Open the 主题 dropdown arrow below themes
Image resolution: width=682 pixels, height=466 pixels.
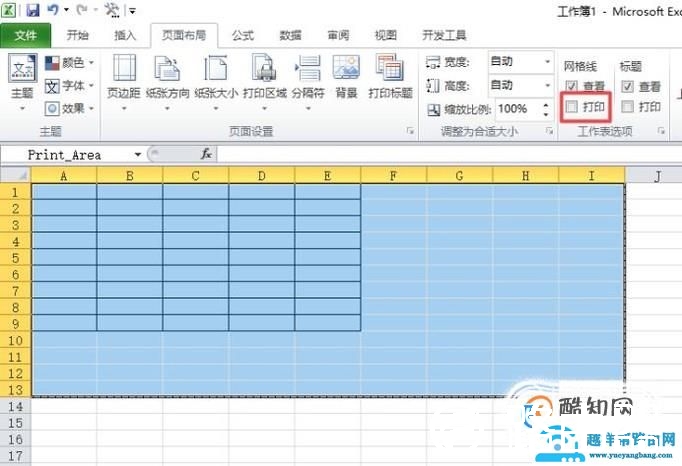tap(22, 108)
